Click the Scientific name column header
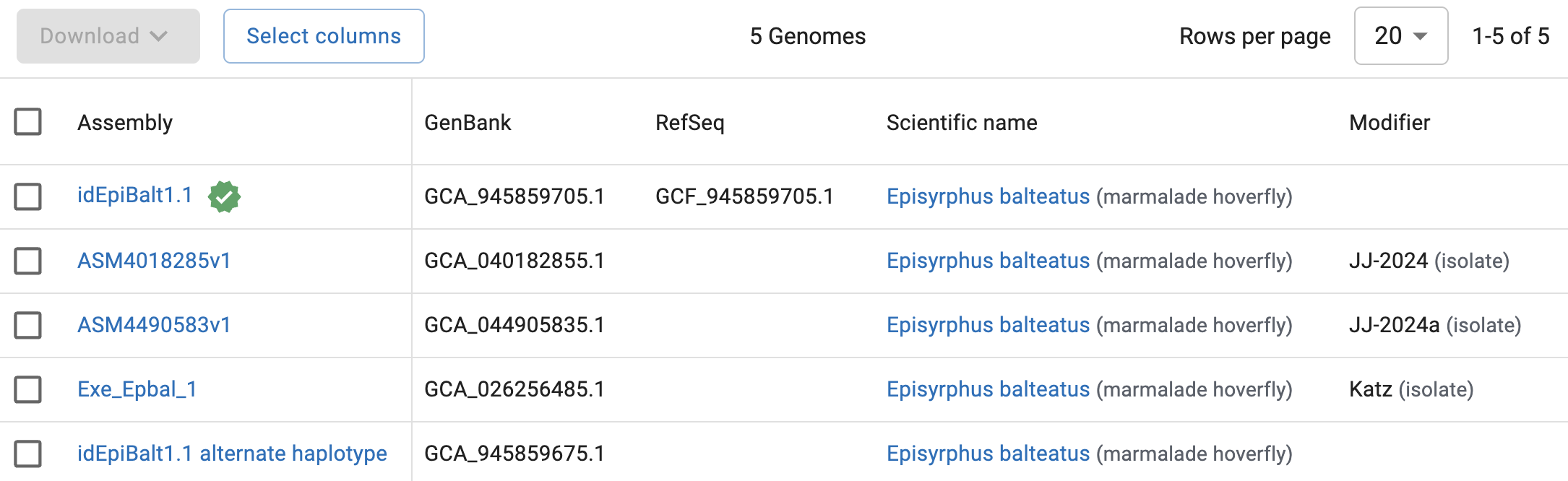This screenshot has width=1568, height=481. point(962,123)
